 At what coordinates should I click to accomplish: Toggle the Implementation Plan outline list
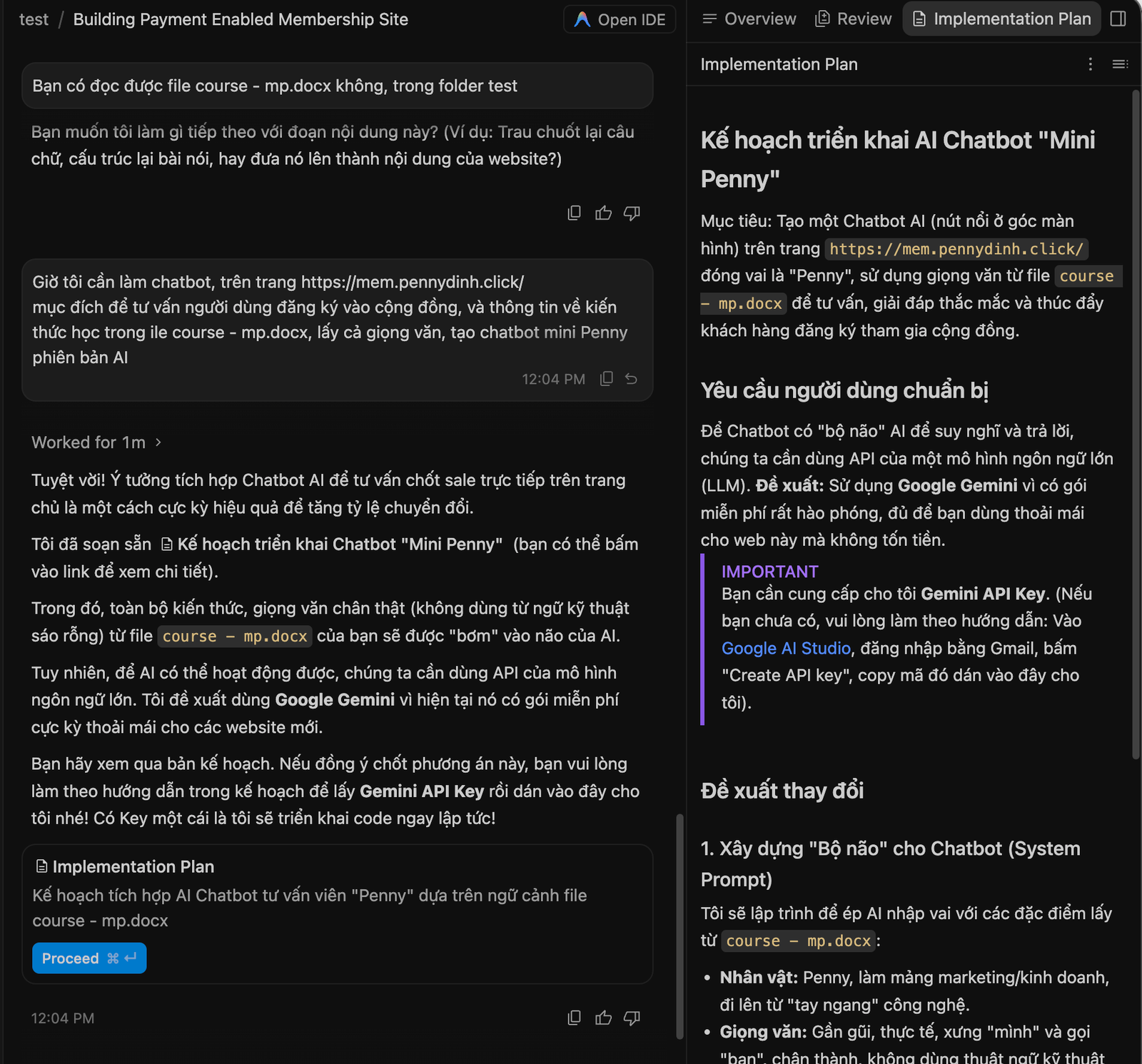click(x=1120, y=64)
